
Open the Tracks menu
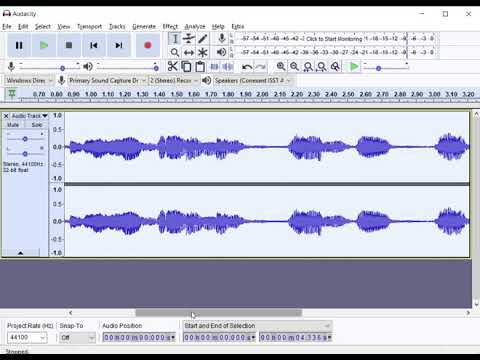pyautogui.click(x=117, y=26)
